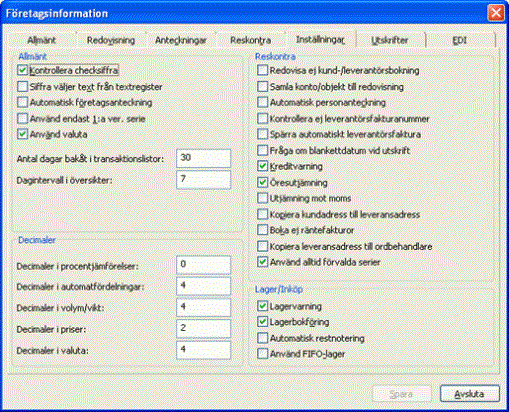Image resolution: width=509 pixels, height=412 pixels.
Task: Select the Utskrifter tab
Action: [x=390, y=40]
